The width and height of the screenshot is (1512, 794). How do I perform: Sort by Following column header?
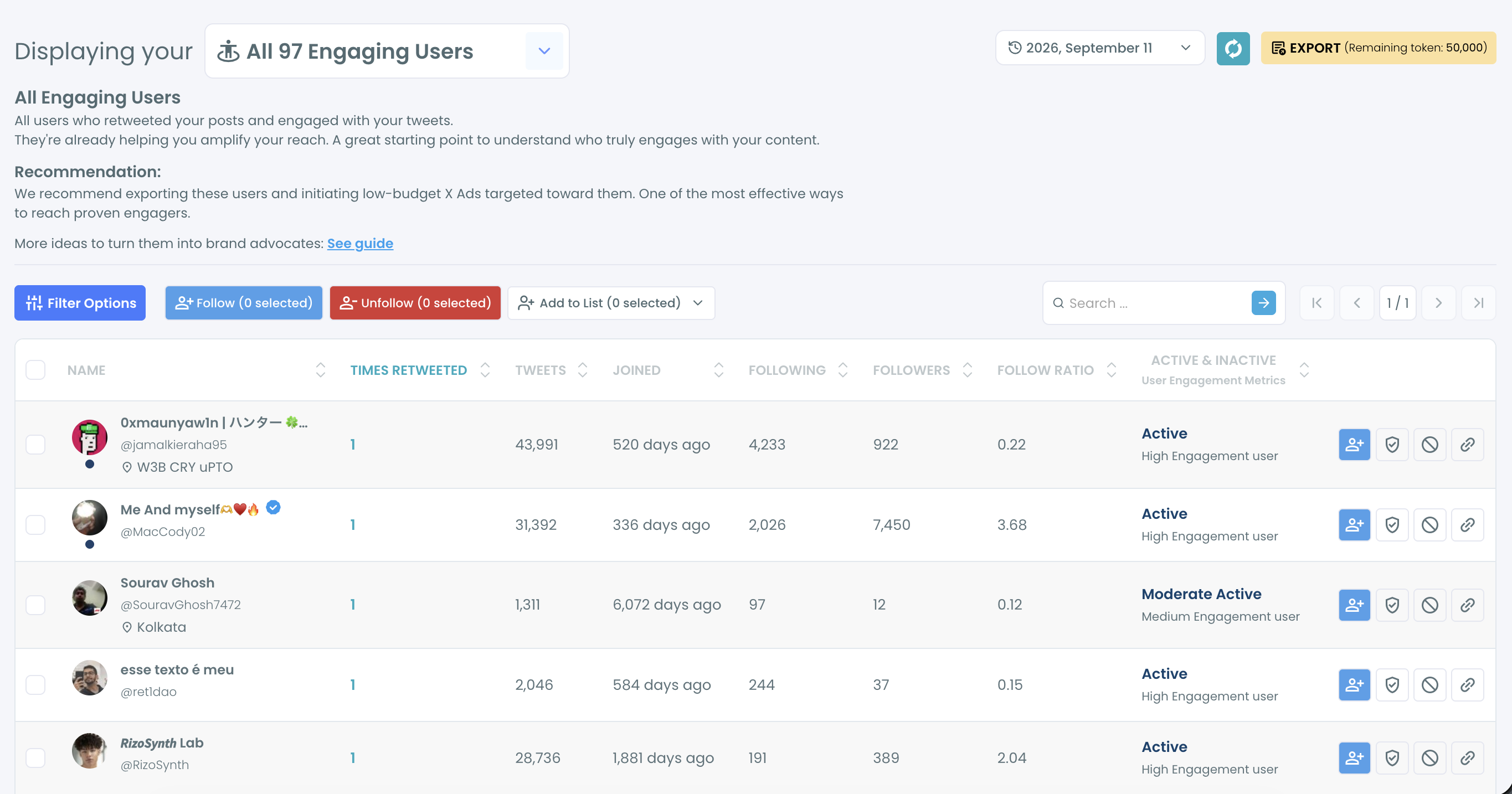coord(798,370)
